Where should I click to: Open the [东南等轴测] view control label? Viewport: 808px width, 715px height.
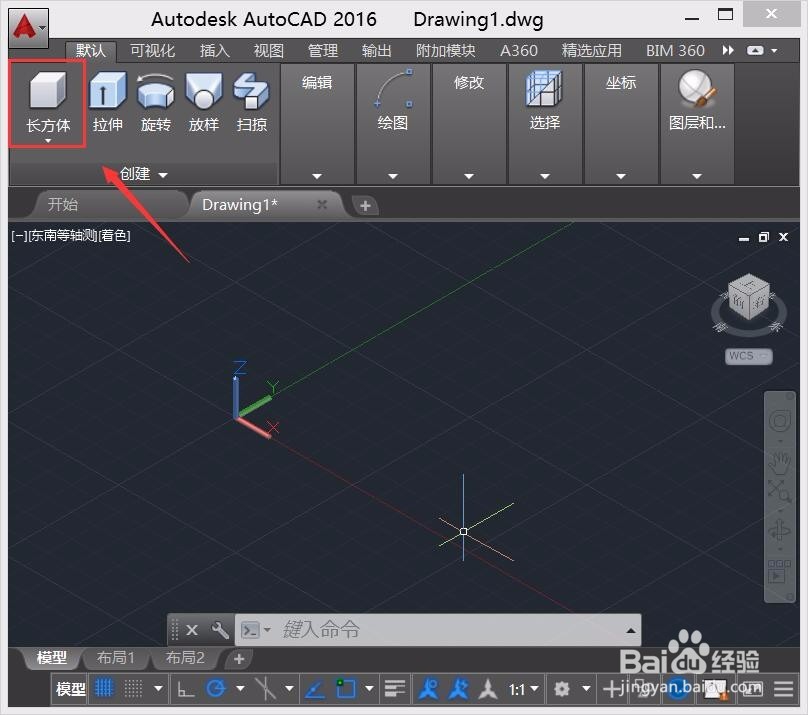click(x=62, y=235)
